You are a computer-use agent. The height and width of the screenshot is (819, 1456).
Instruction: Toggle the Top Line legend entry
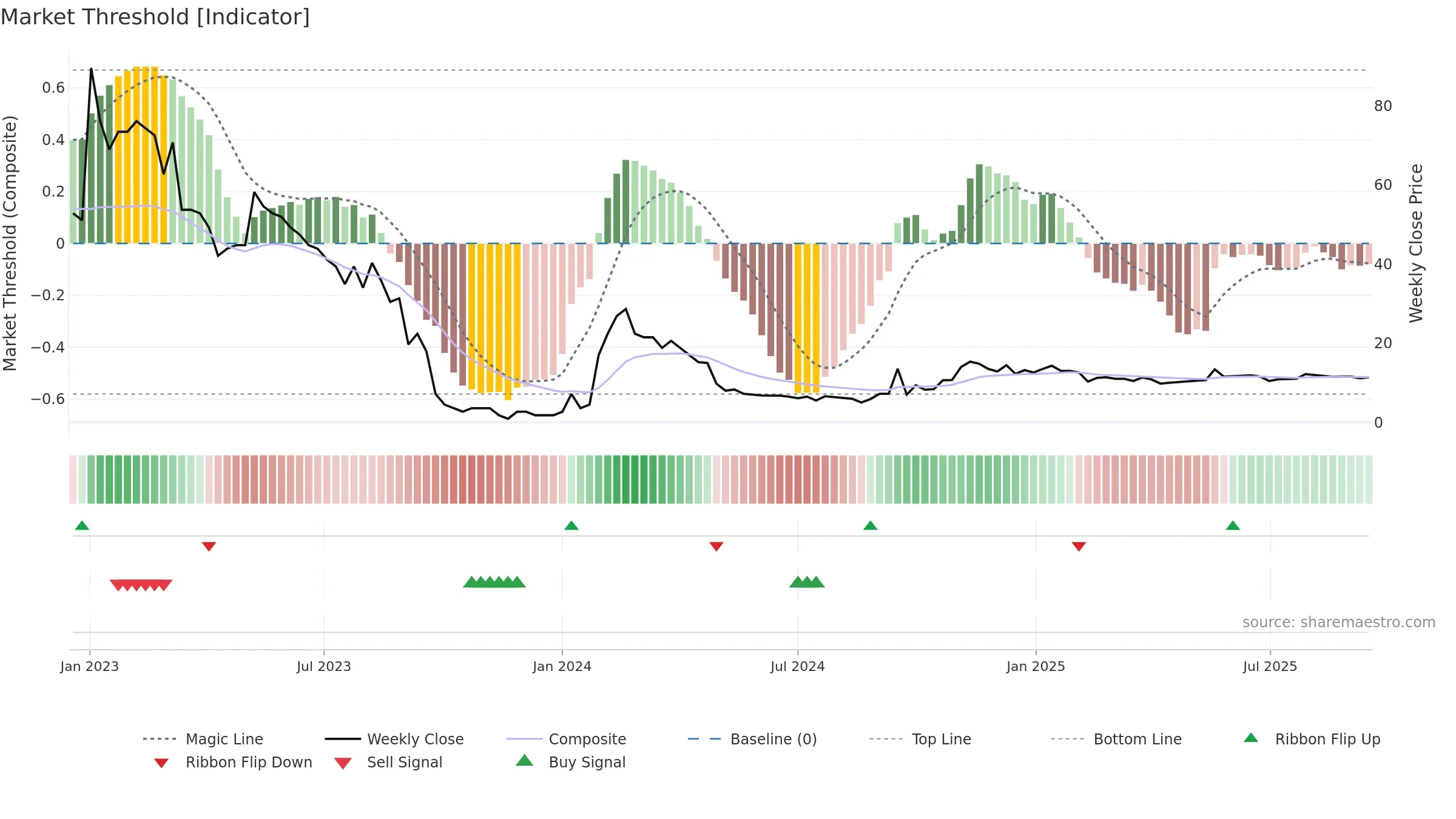(x=920, y=739)
